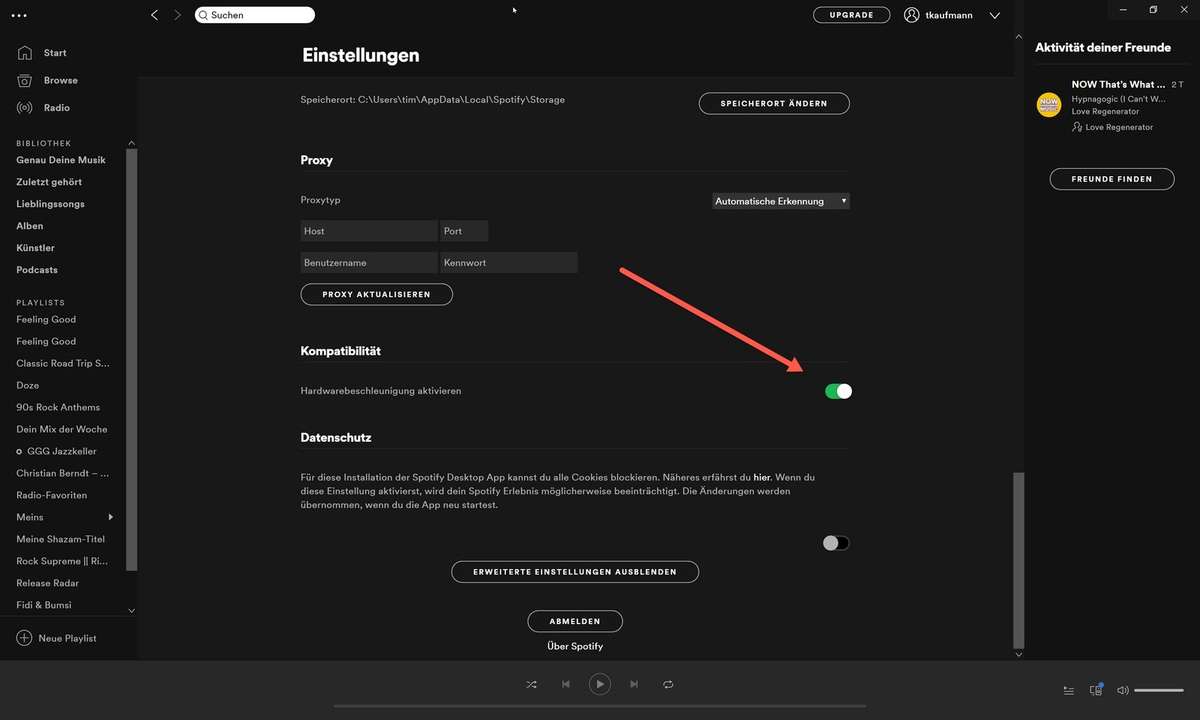The image size is (1200, 720).
Task: Open Künstler in library
Action: tap(35, 248)
